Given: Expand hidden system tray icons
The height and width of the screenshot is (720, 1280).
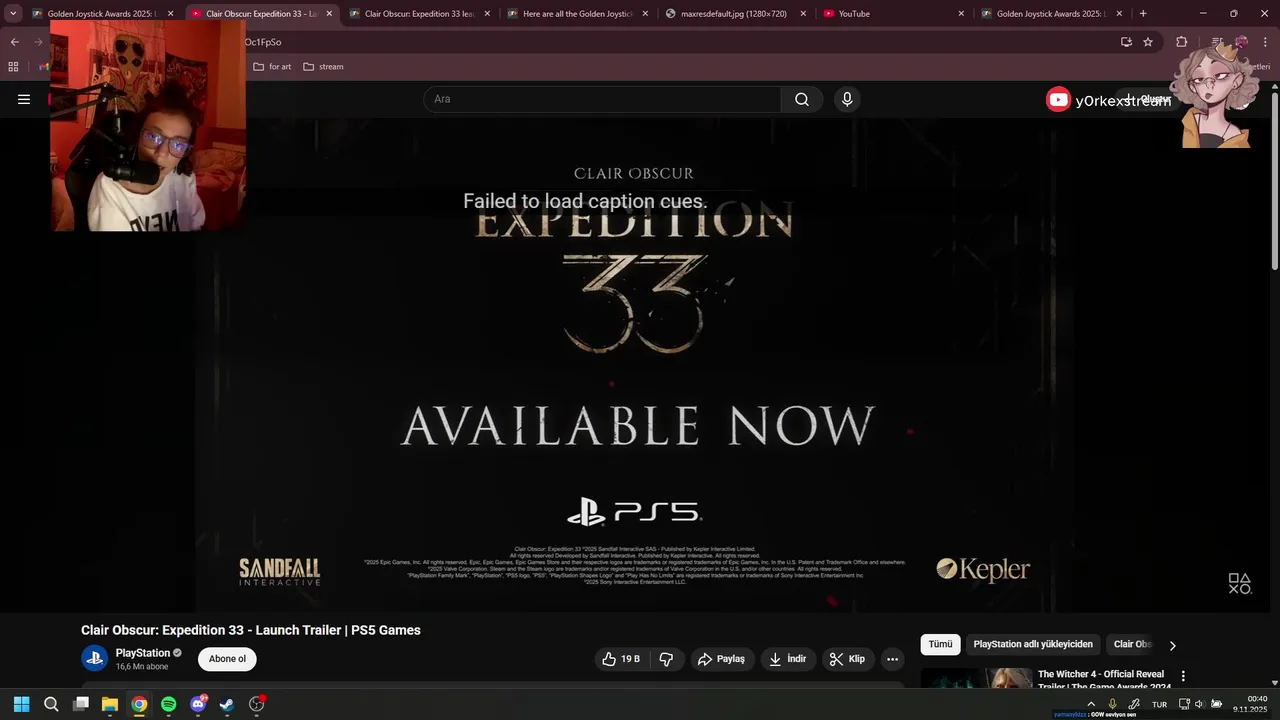Looking at the screenshot, I should [x=1091, y=704].
